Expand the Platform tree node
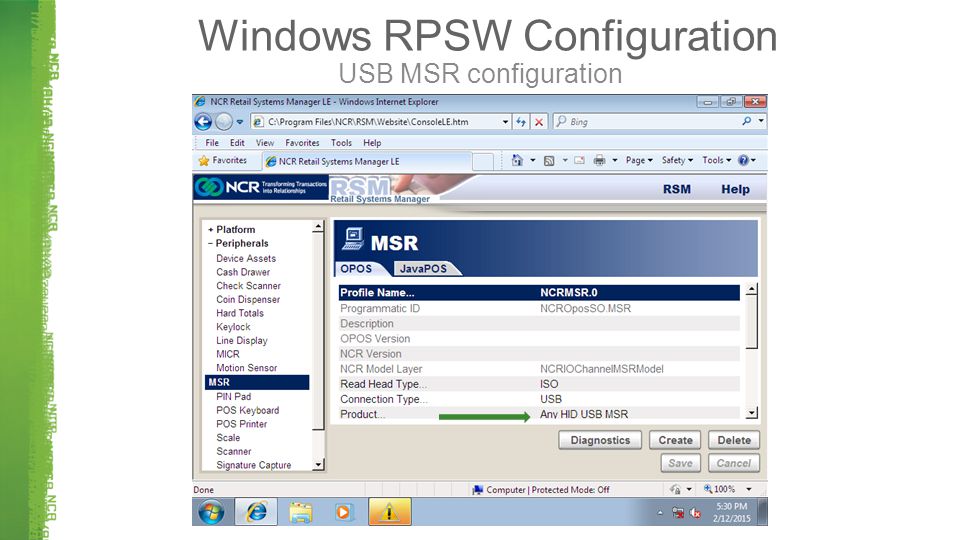The height and width of the screenshot is (540, 960). click(x=211, y=230)
